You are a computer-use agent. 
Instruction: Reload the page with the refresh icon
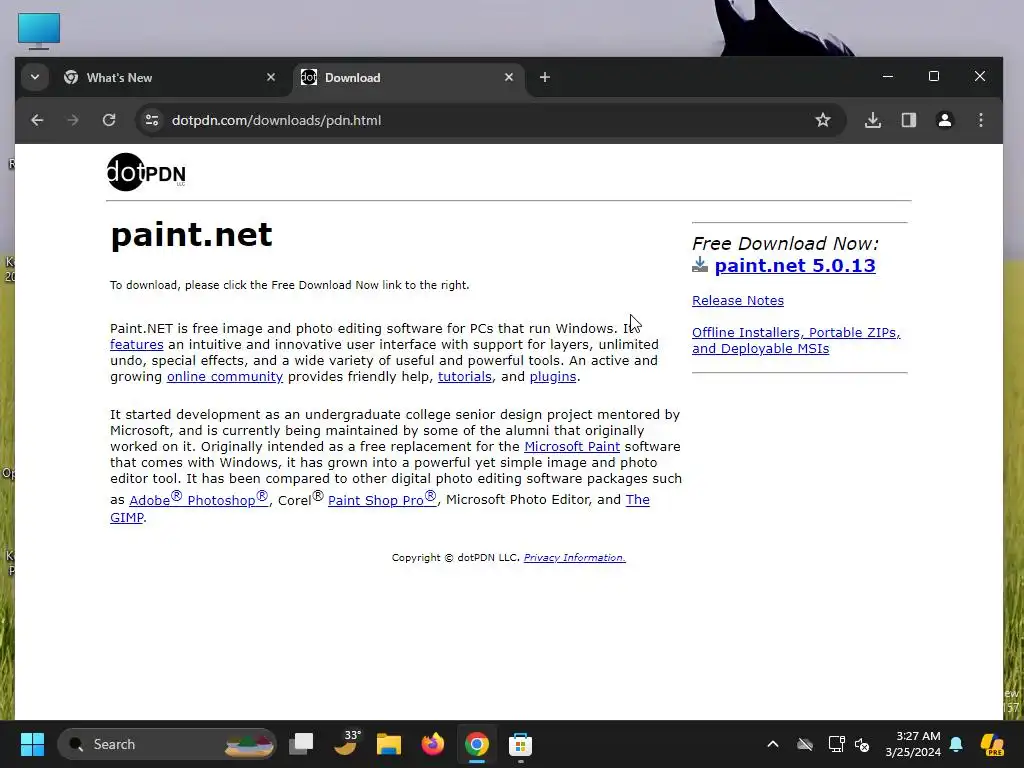(x=109, y=120)
